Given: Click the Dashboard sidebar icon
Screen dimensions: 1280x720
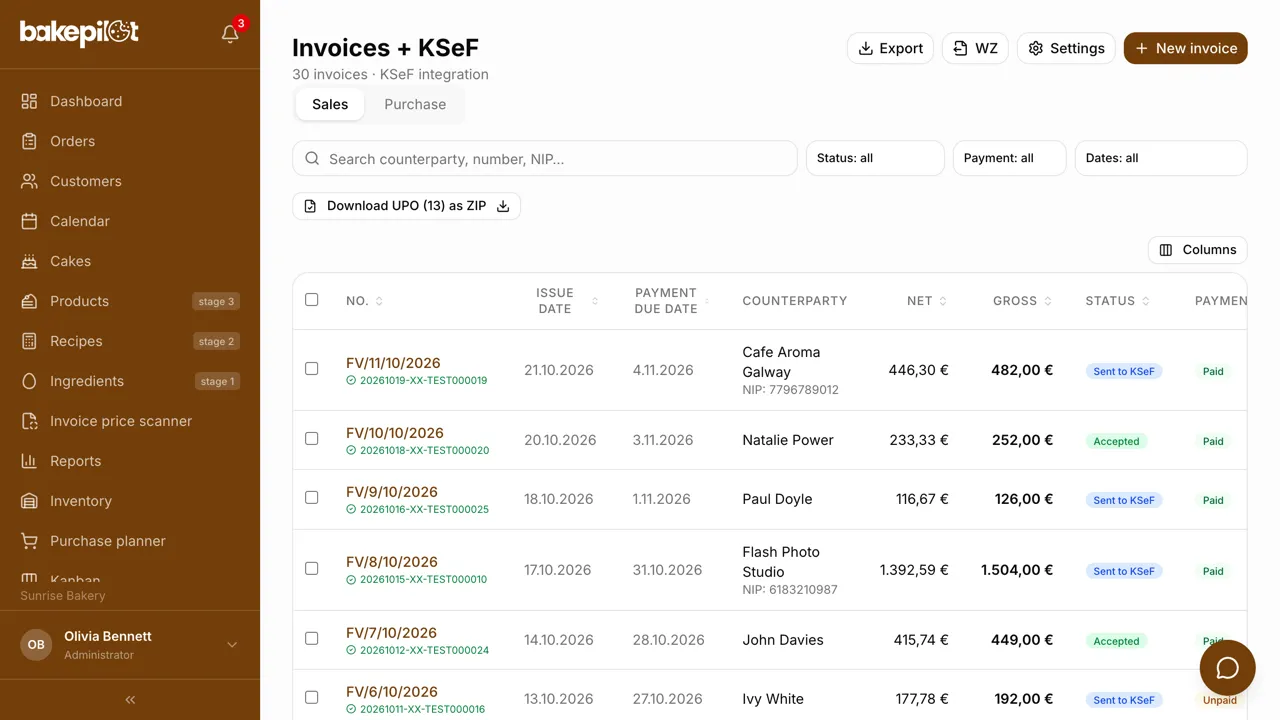Looking at the screenshot, I should [30, 101].
